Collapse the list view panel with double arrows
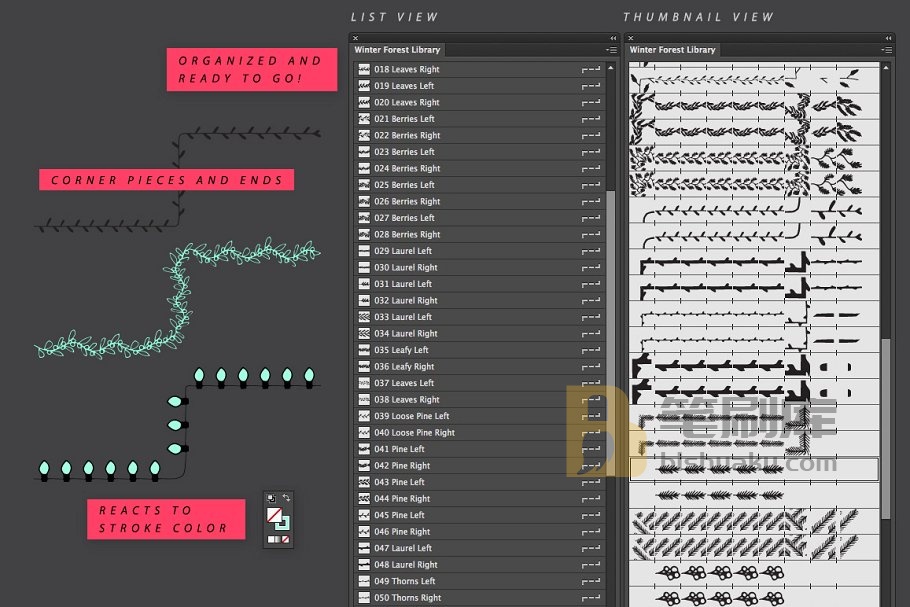The image size is (910, 607). tap(613, 38)
